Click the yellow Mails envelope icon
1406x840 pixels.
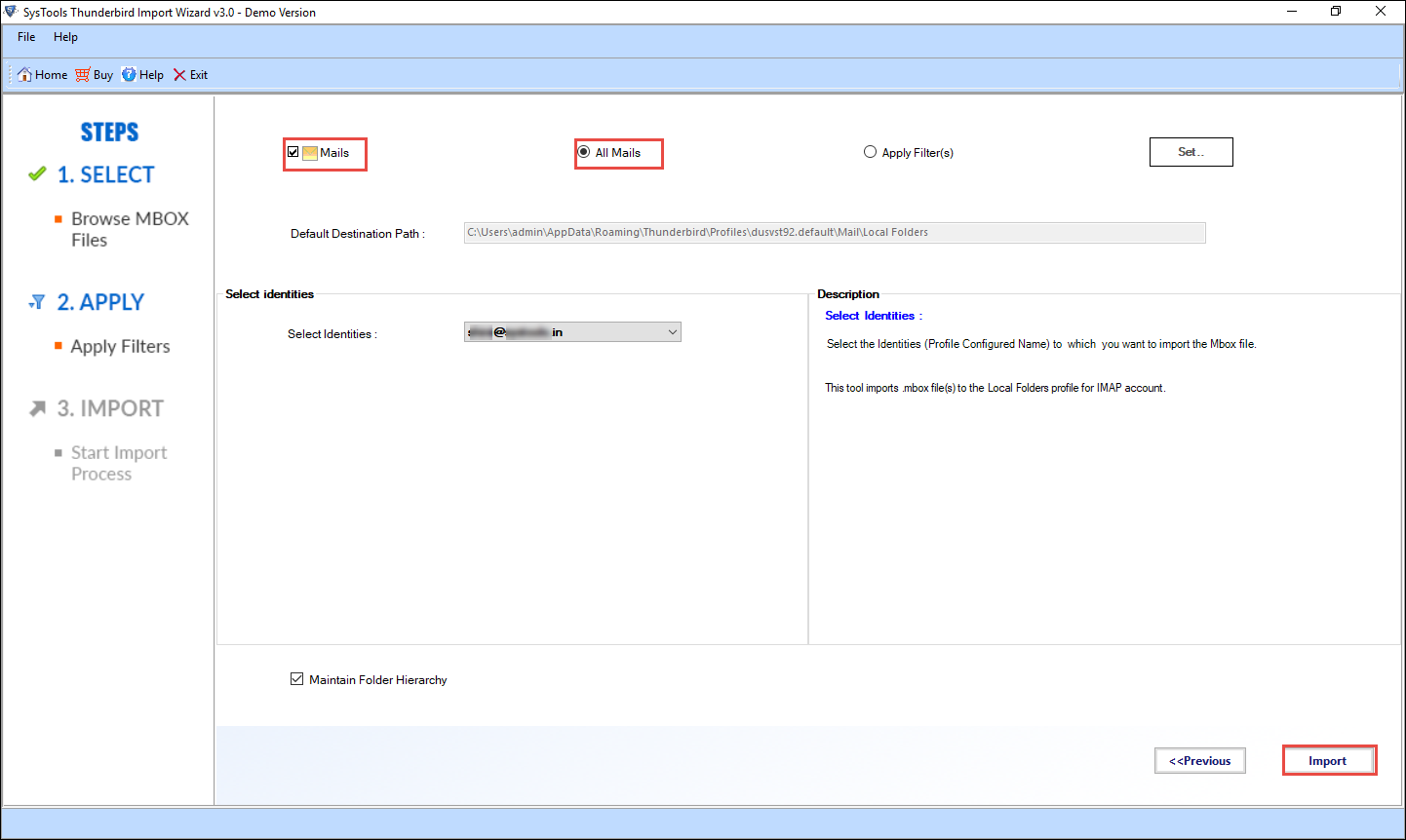coord(310,153)
